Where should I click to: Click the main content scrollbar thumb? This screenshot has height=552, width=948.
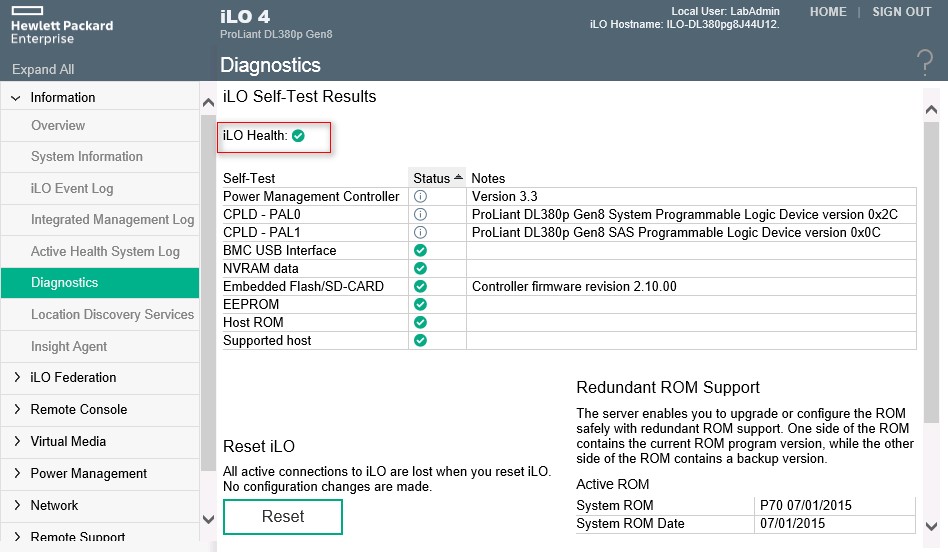click(x=932, y=272)
